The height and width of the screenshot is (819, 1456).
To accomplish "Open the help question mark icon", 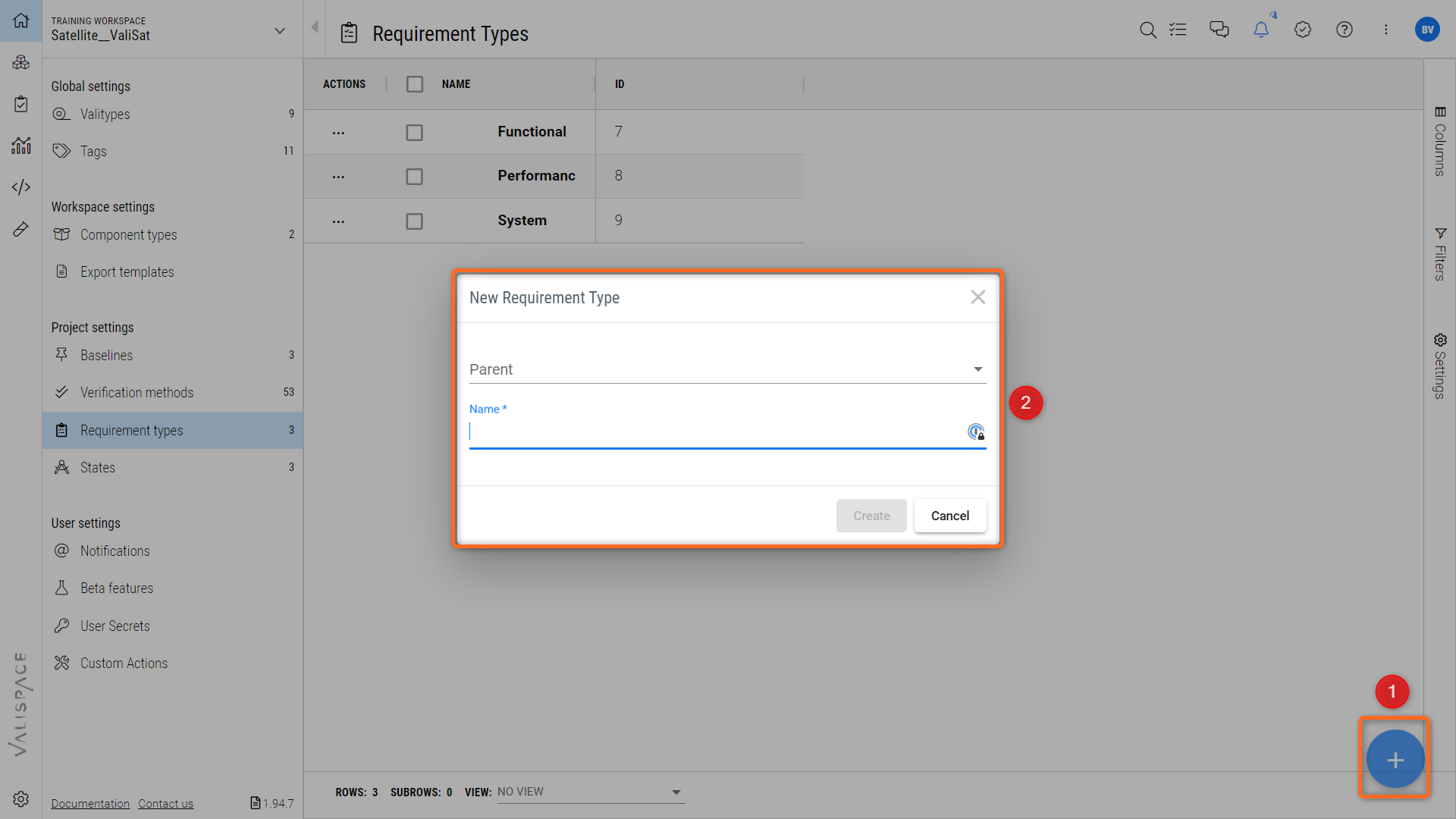I will point(1345,30).
